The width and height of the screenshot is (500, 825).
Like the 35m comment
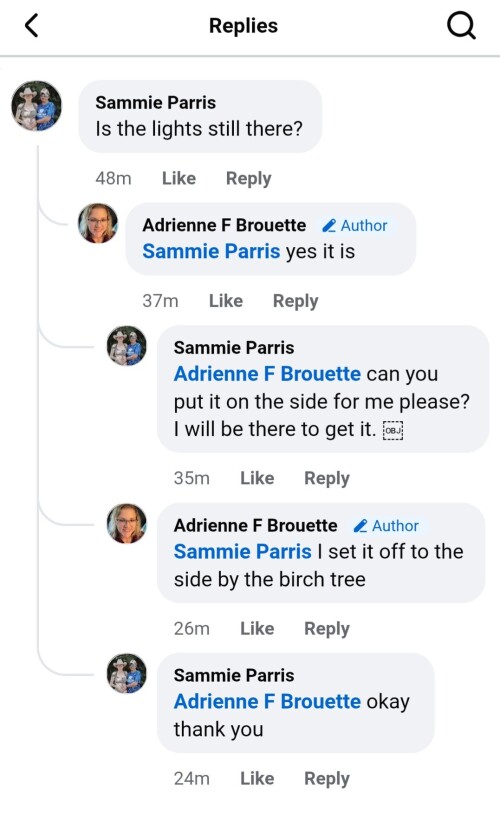point(257,478)
